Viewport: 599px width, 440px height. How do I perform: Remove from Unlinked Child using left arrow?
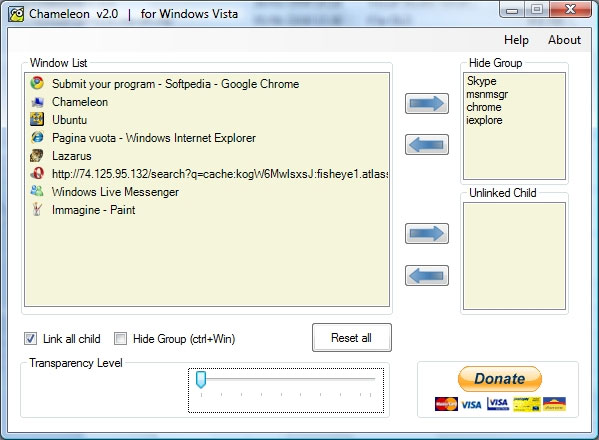pos(427,275)
